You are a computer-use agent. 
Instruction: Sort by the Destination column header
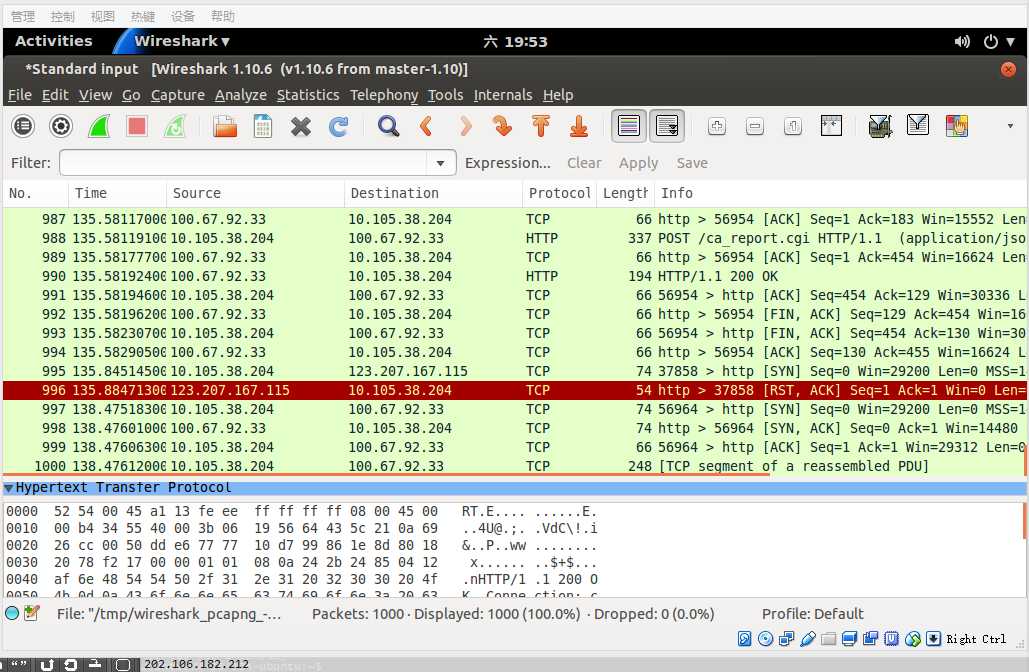pos(433,193)
